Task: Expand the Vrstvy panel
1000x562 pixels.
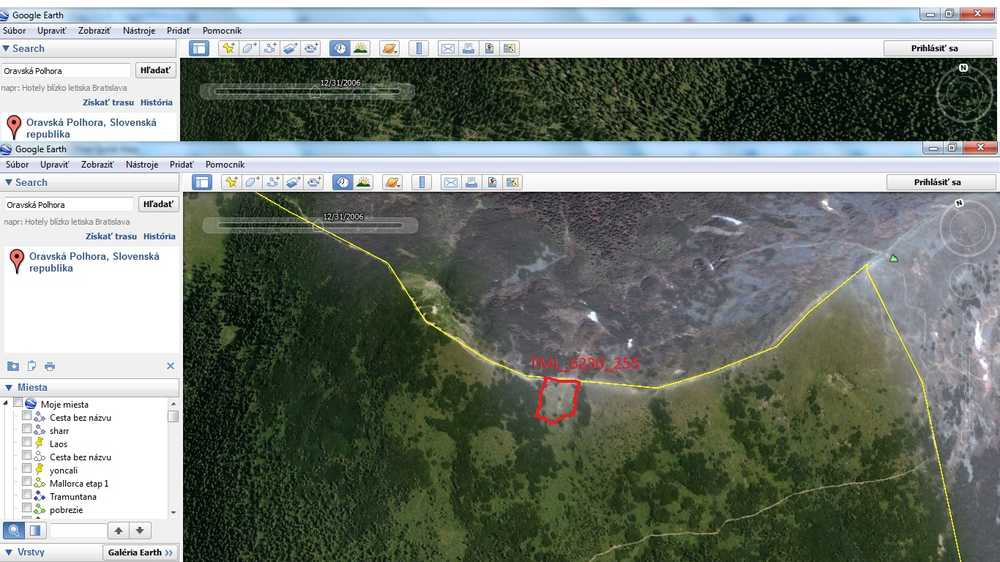Action: tap(9, 552)
